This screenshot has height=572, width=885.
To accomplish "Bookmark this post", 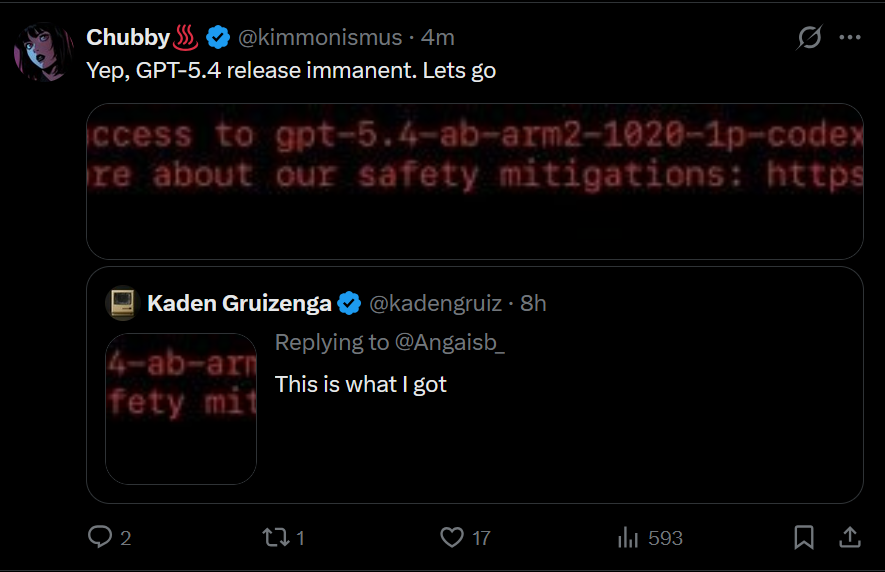I will [x=803, y=538].
